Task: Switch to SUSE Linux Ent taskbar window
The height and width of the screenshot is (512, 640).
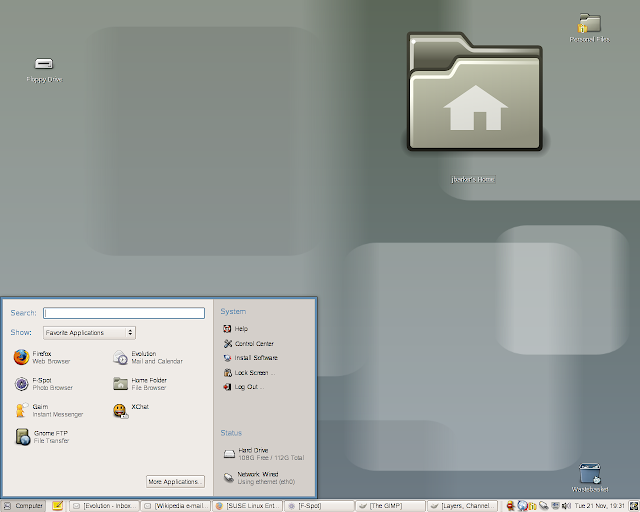Action: click(x=247, y=506)
